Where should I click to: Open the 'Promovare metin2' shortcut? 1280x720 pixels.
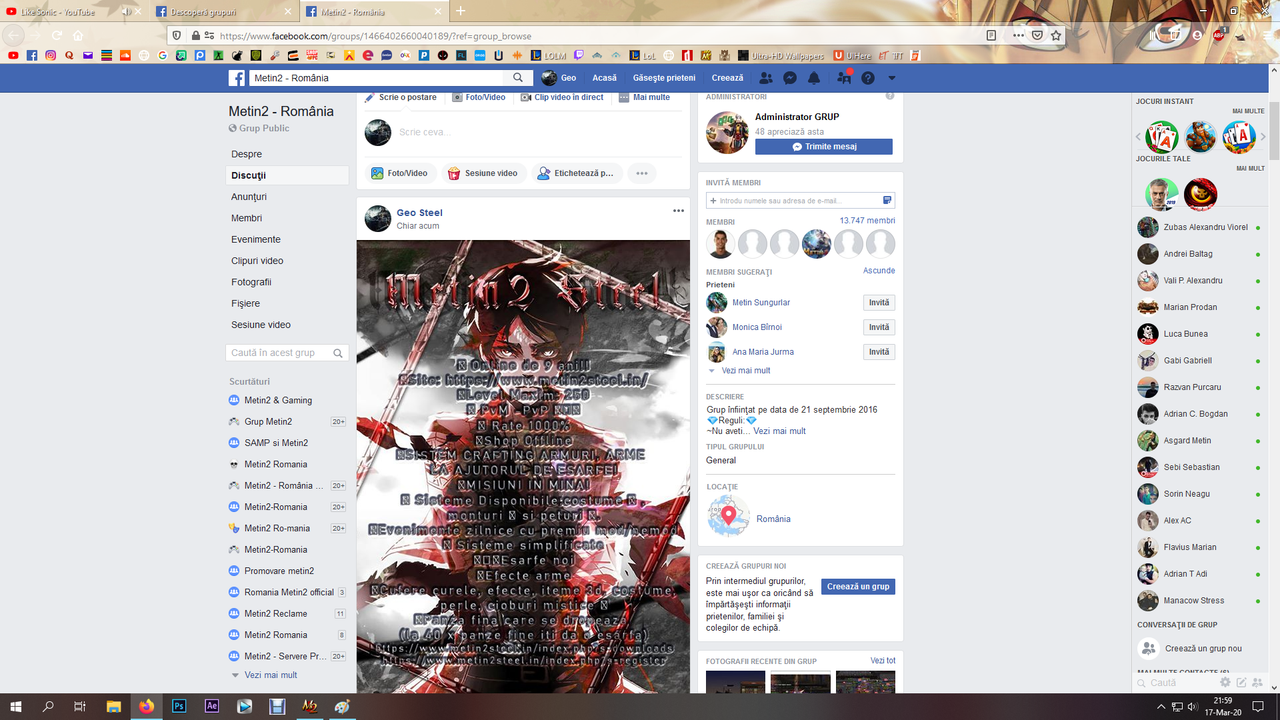click(279, 571)
